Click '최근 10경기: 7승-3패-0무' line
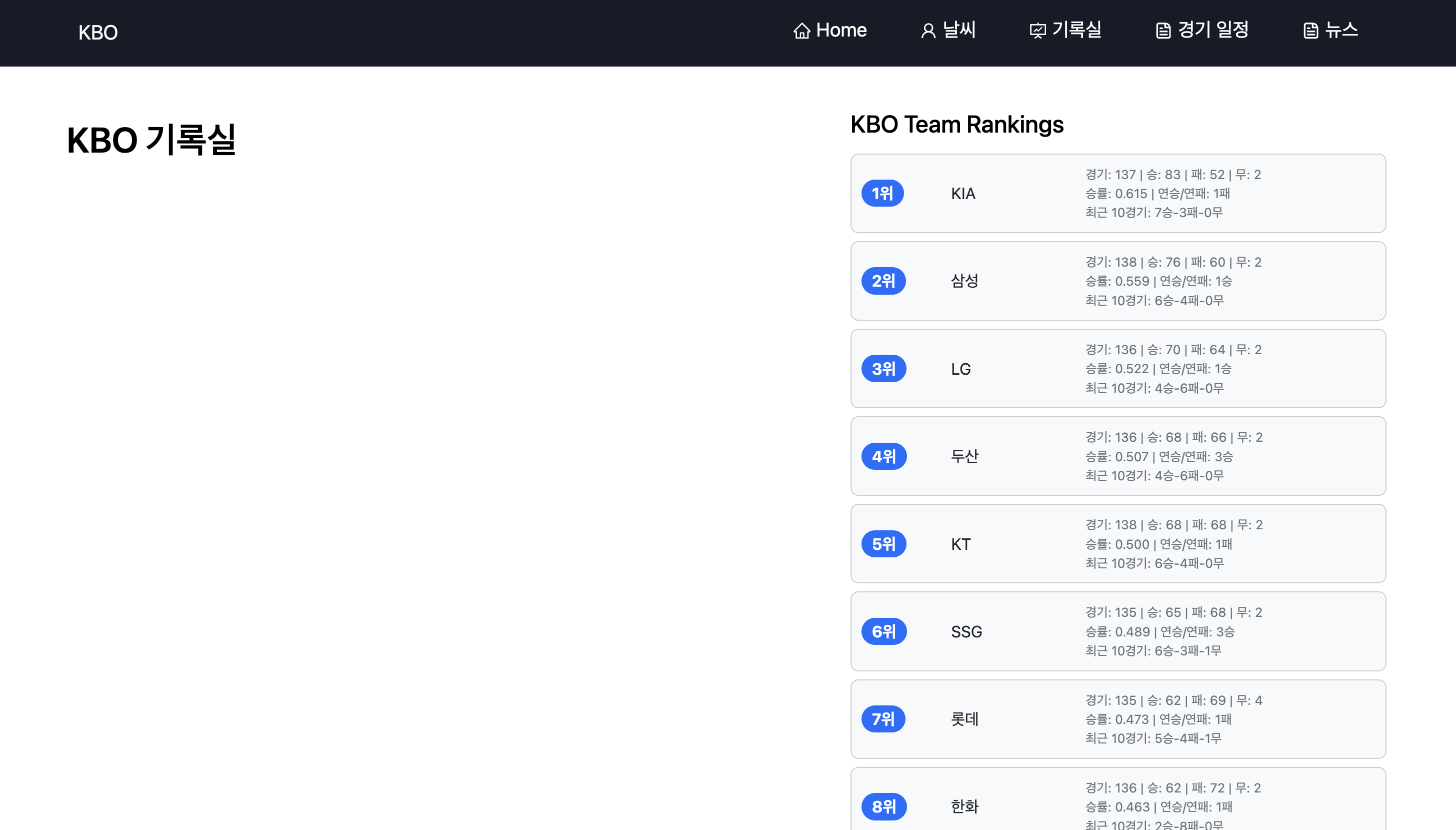 tap(1153, 213)
